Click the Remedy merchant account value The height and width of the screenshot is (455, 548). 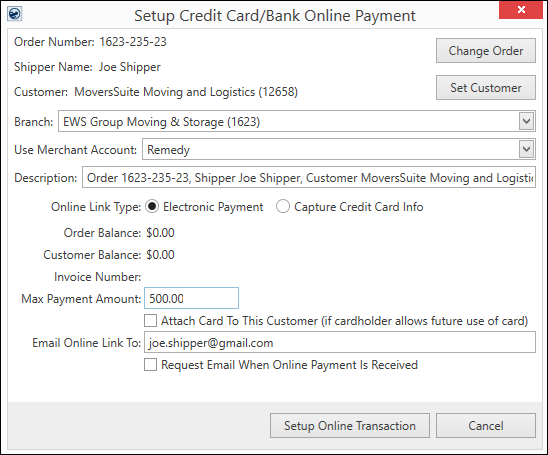(168, 150)
